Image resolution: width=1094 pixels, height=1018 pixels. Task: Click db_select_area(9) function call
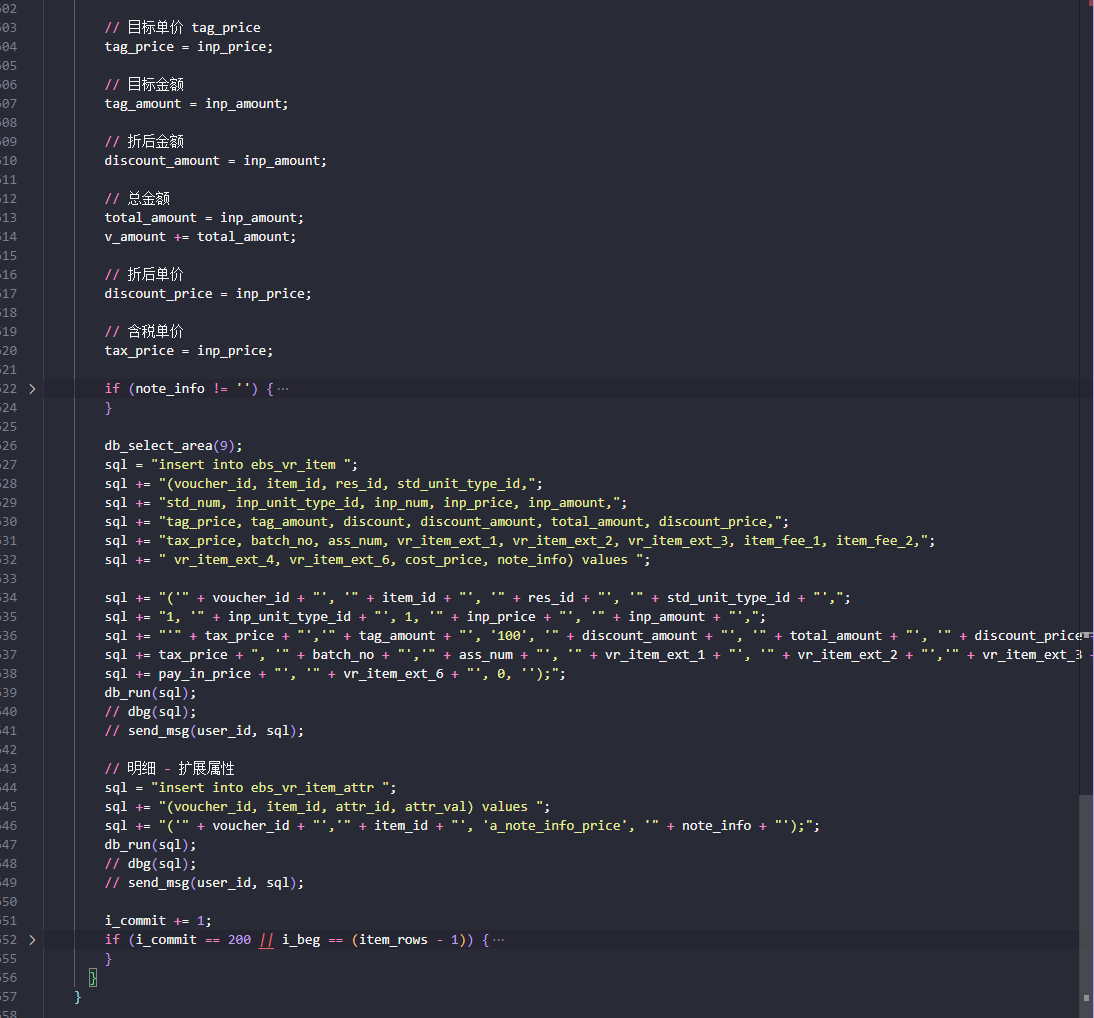(173, 445)
